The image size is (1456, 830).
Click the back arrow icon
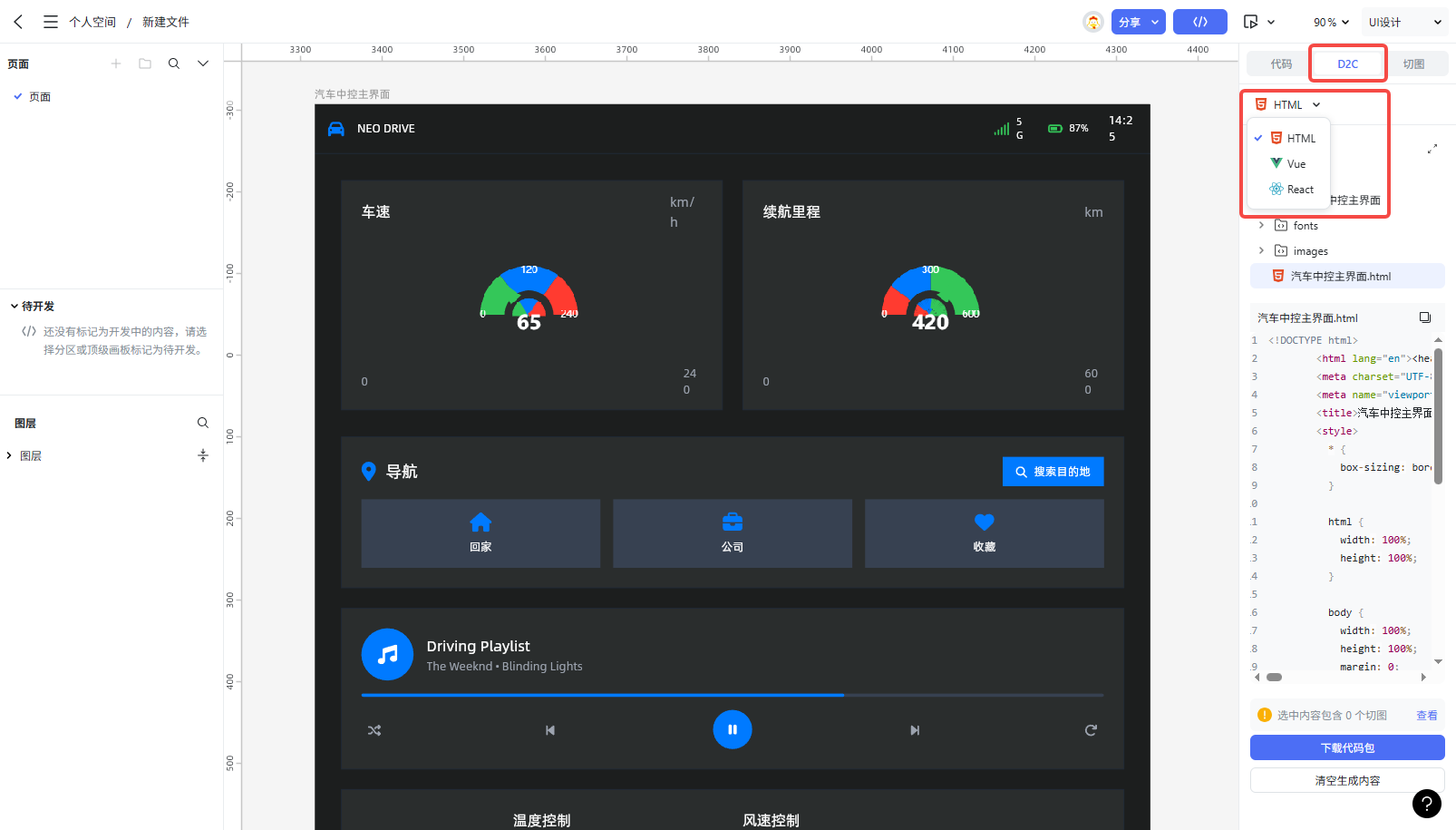[18, 22]
